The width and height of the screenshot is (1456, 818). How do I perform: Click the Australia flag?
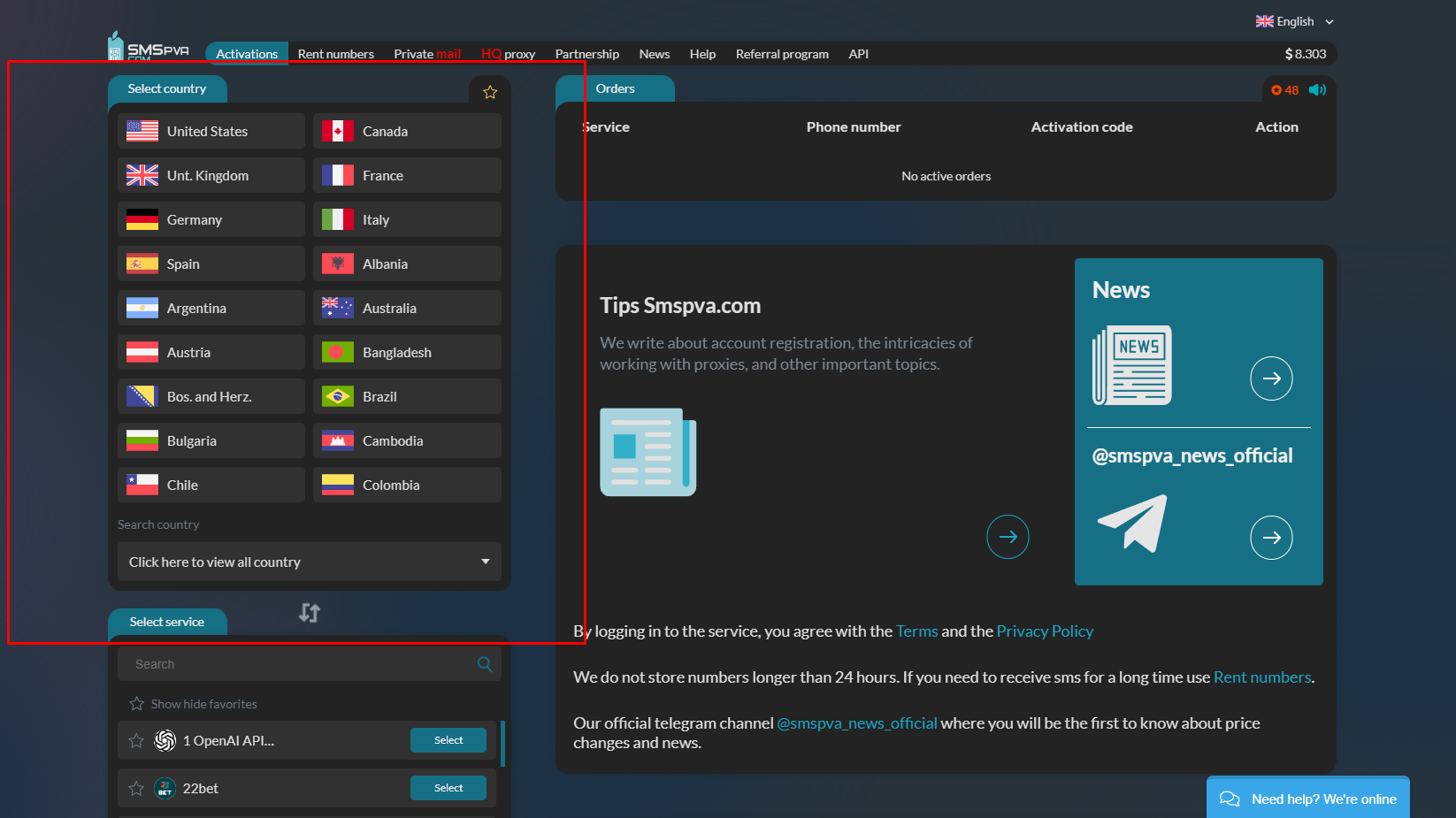click(x=338, y=308)
